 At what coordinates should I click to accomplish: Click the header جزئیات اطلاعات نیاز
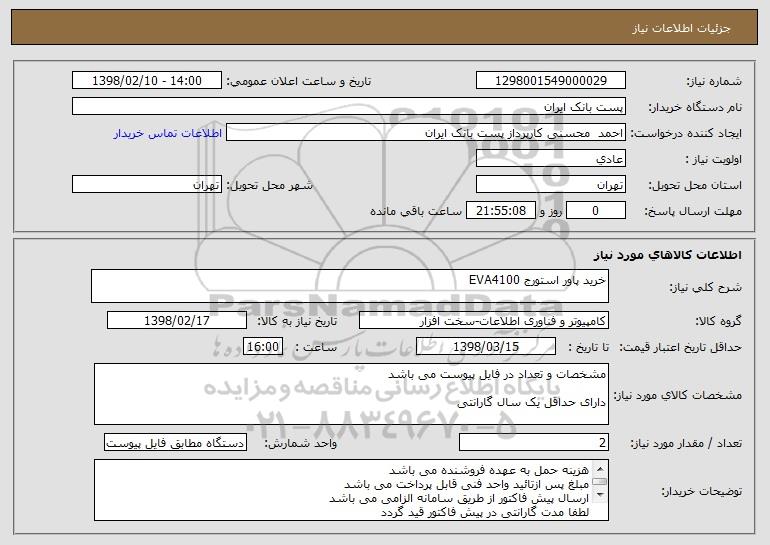click(681, 28)
